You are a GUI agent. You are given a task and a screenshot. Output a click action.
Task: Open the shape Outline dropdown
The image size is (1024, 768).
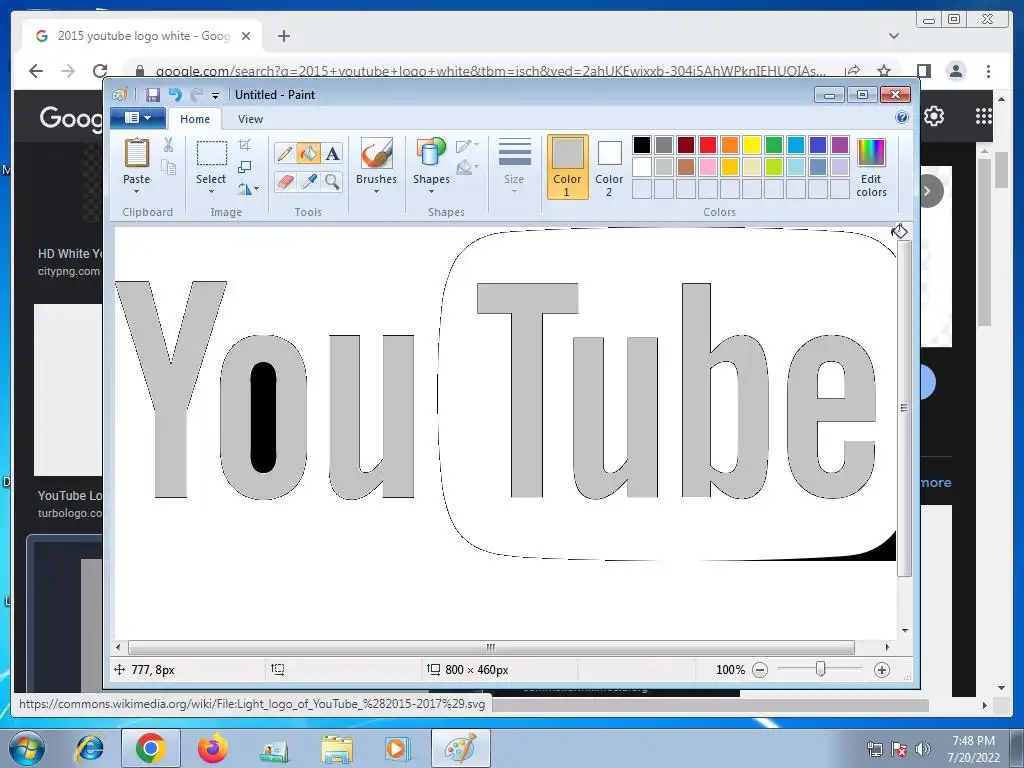[467, 146]
